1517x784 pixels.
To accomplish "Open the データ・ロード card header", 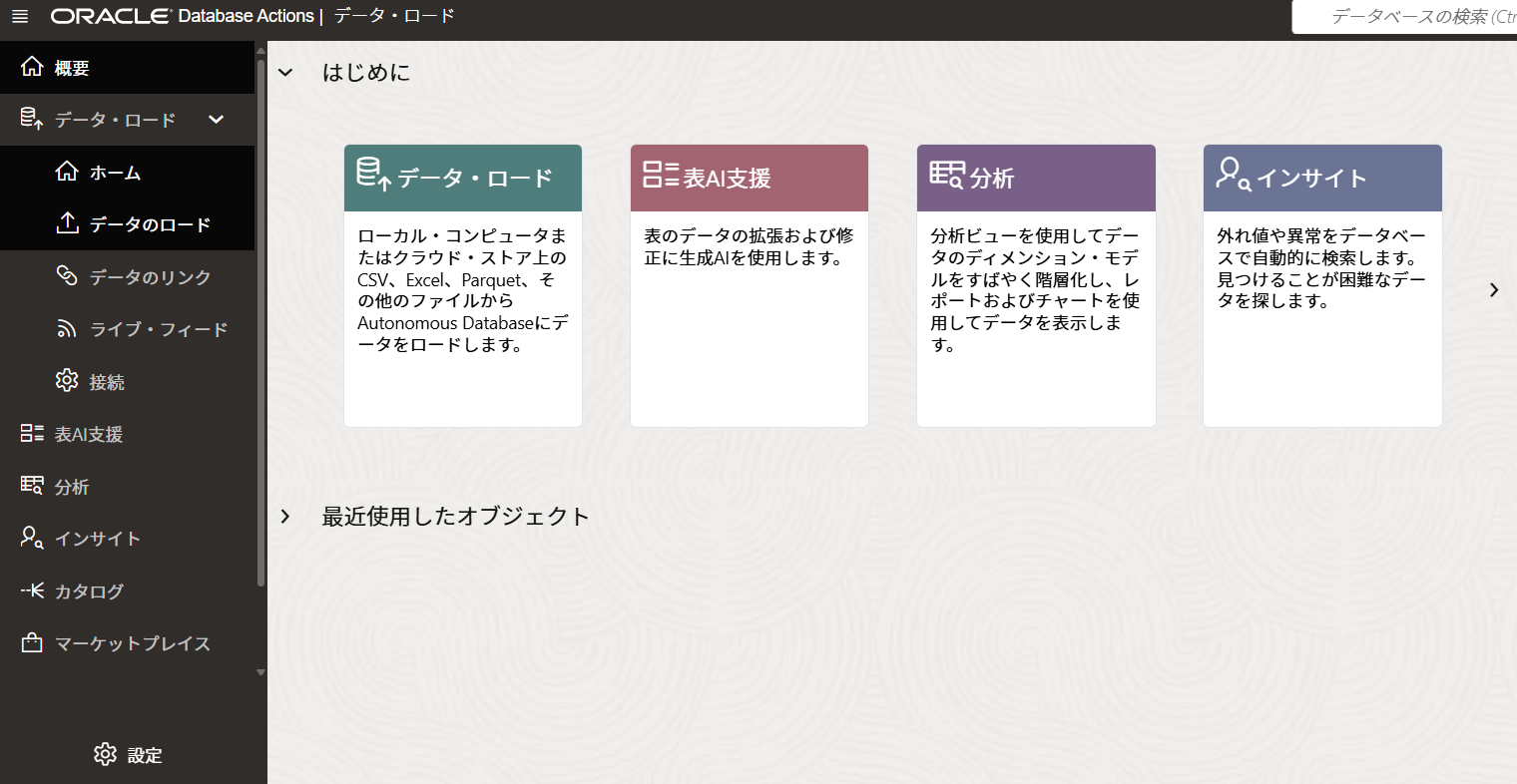I will pos(463,178).
